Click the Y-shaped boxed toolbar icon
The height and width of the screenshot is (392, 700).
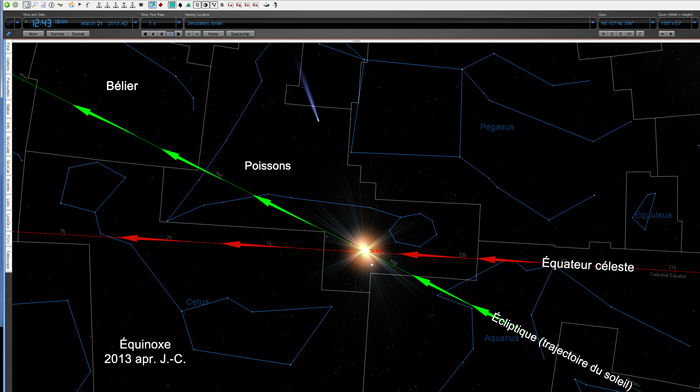coord(214,5)
